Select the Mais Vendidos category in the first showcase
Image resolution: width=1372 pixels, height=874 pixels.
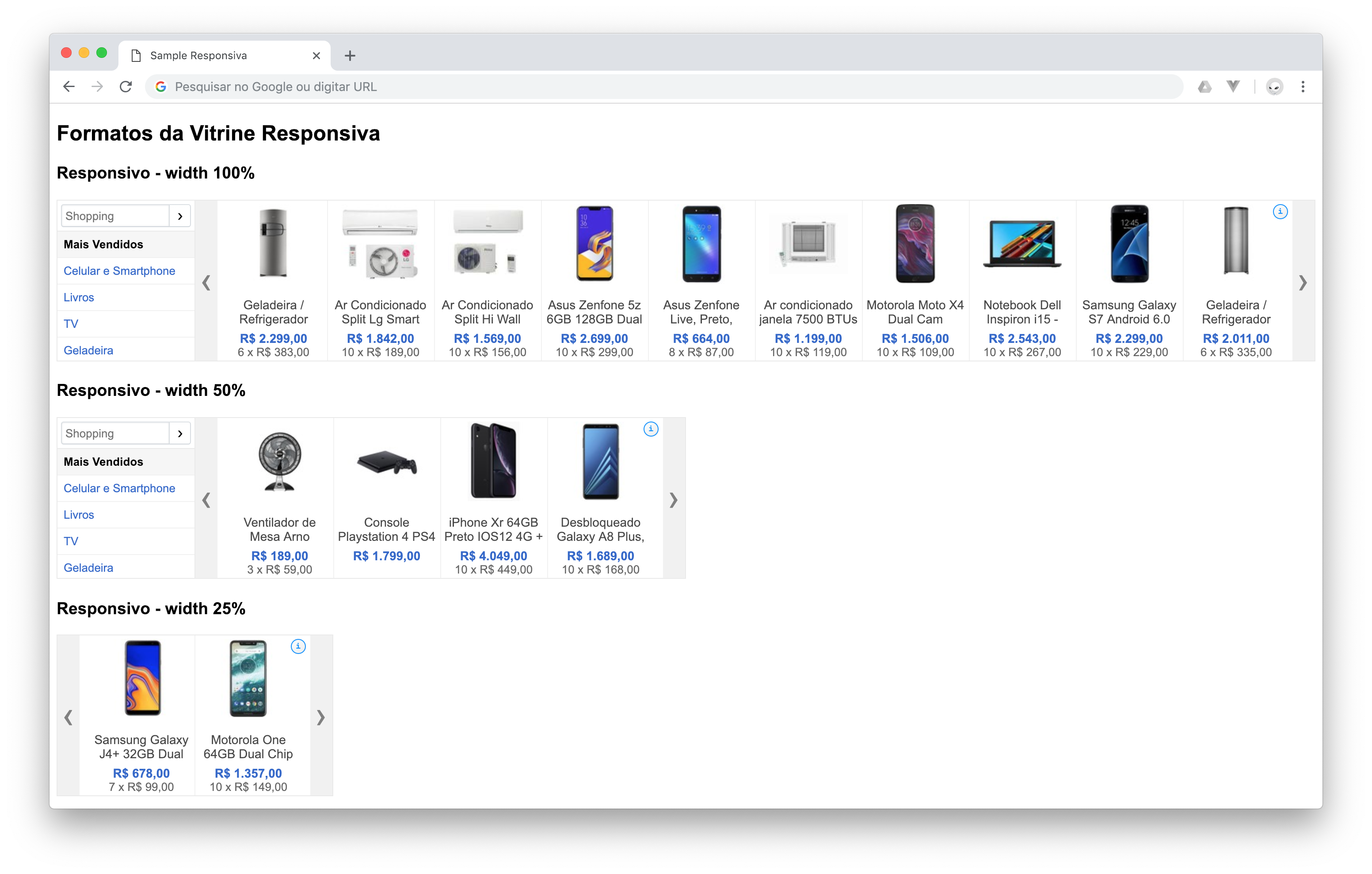pos(104,244)
